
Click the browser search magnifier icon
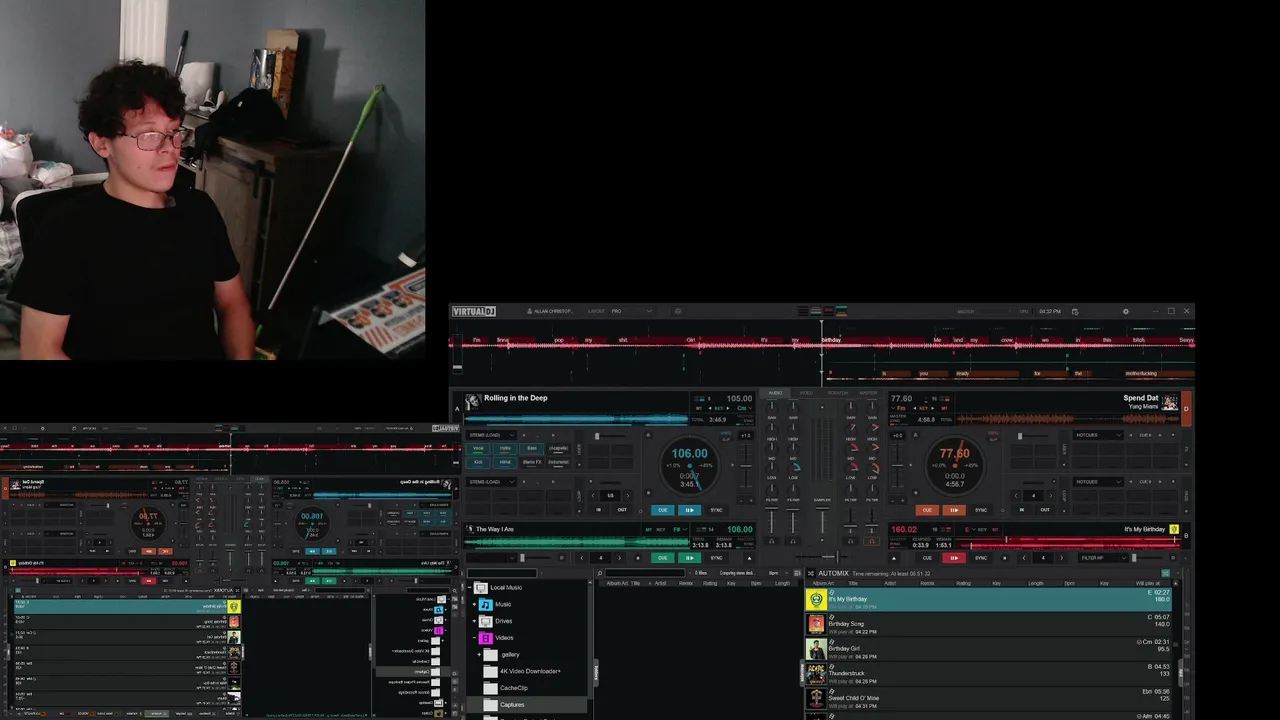[600, 573]
